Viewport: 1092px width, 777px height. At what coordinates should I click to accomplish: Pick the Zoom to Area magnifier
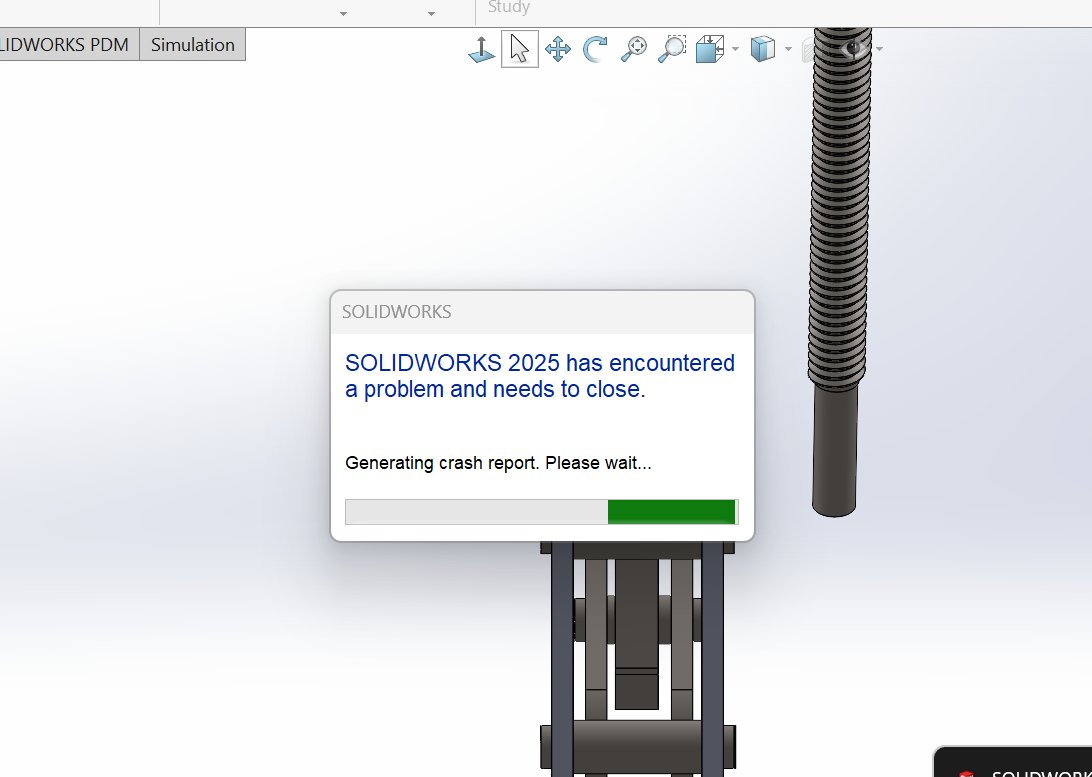(x=672, y=49)
